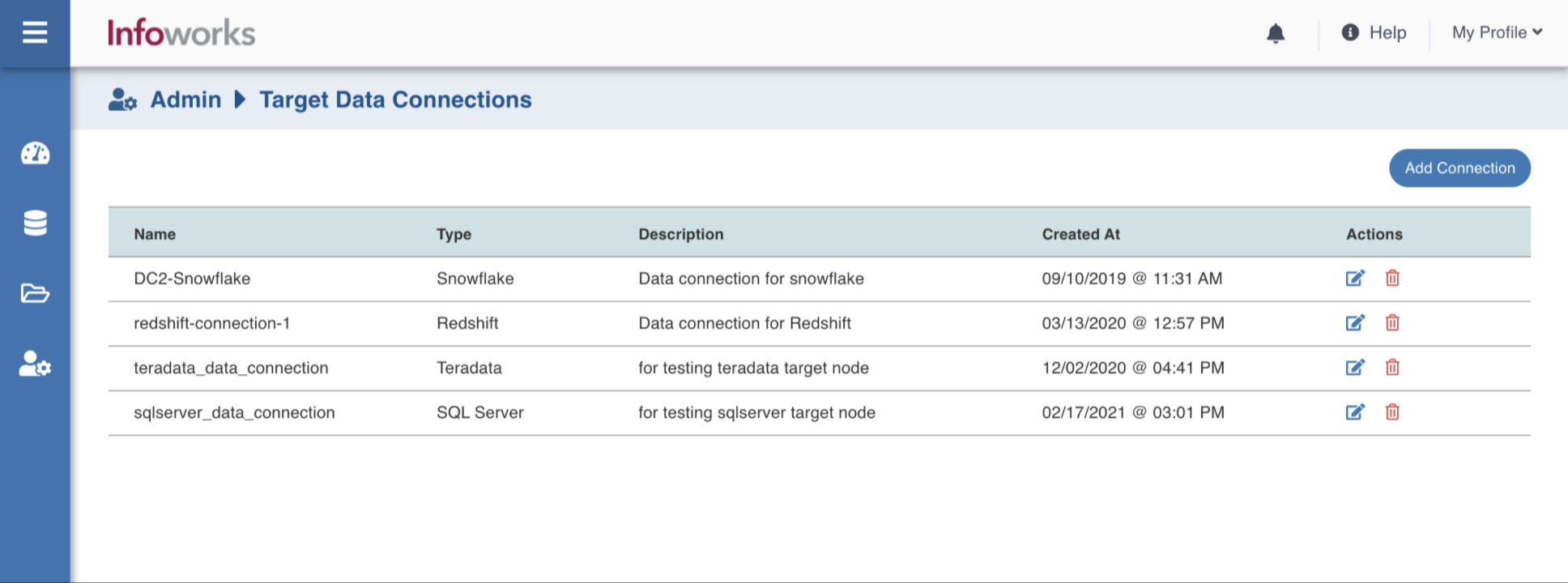
Task: Click the 12/02/2020 @ 04:41 PM timestamp
Action: tap(1133, 368)
